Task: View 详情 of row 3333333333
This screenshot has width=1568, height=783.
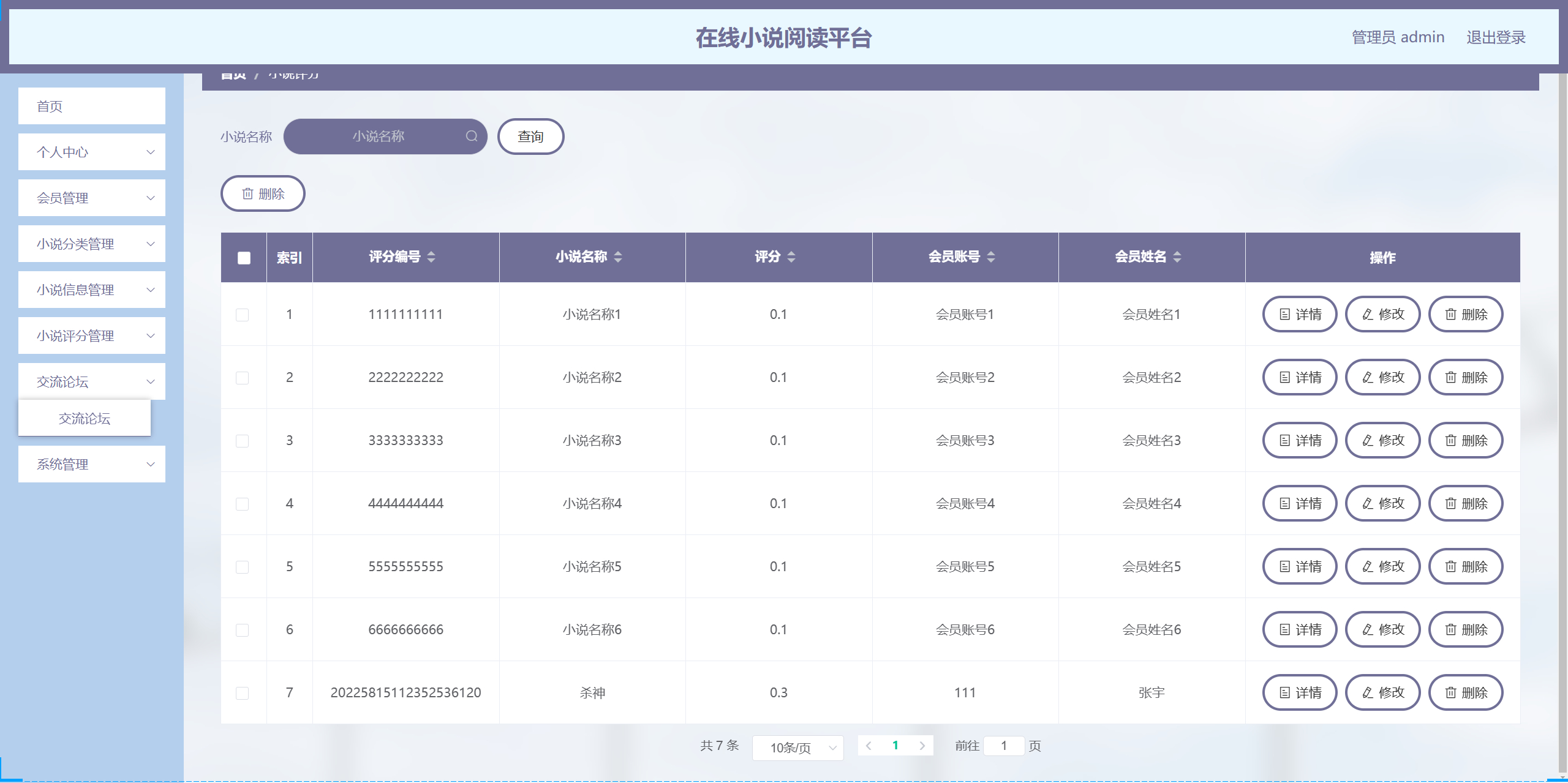Action: click(x=1300, y=440)
